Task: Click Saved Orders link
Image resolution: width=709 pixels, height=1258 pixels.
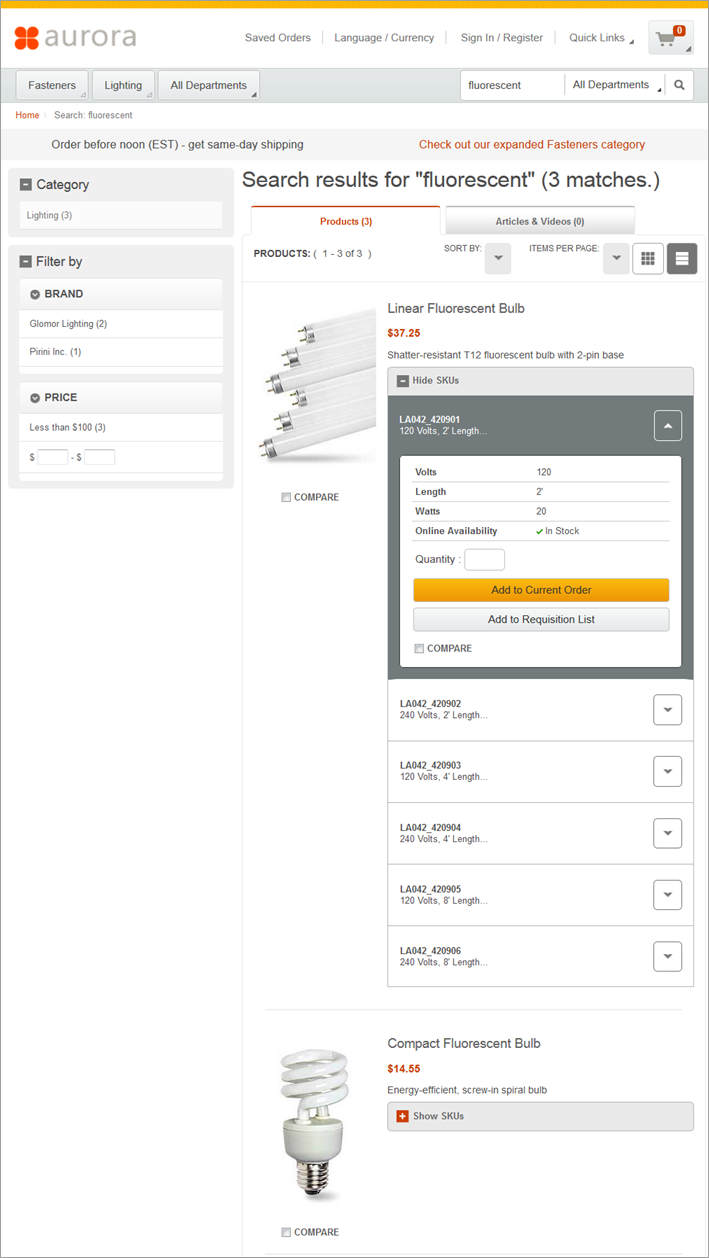Action: tap(278, 38)
